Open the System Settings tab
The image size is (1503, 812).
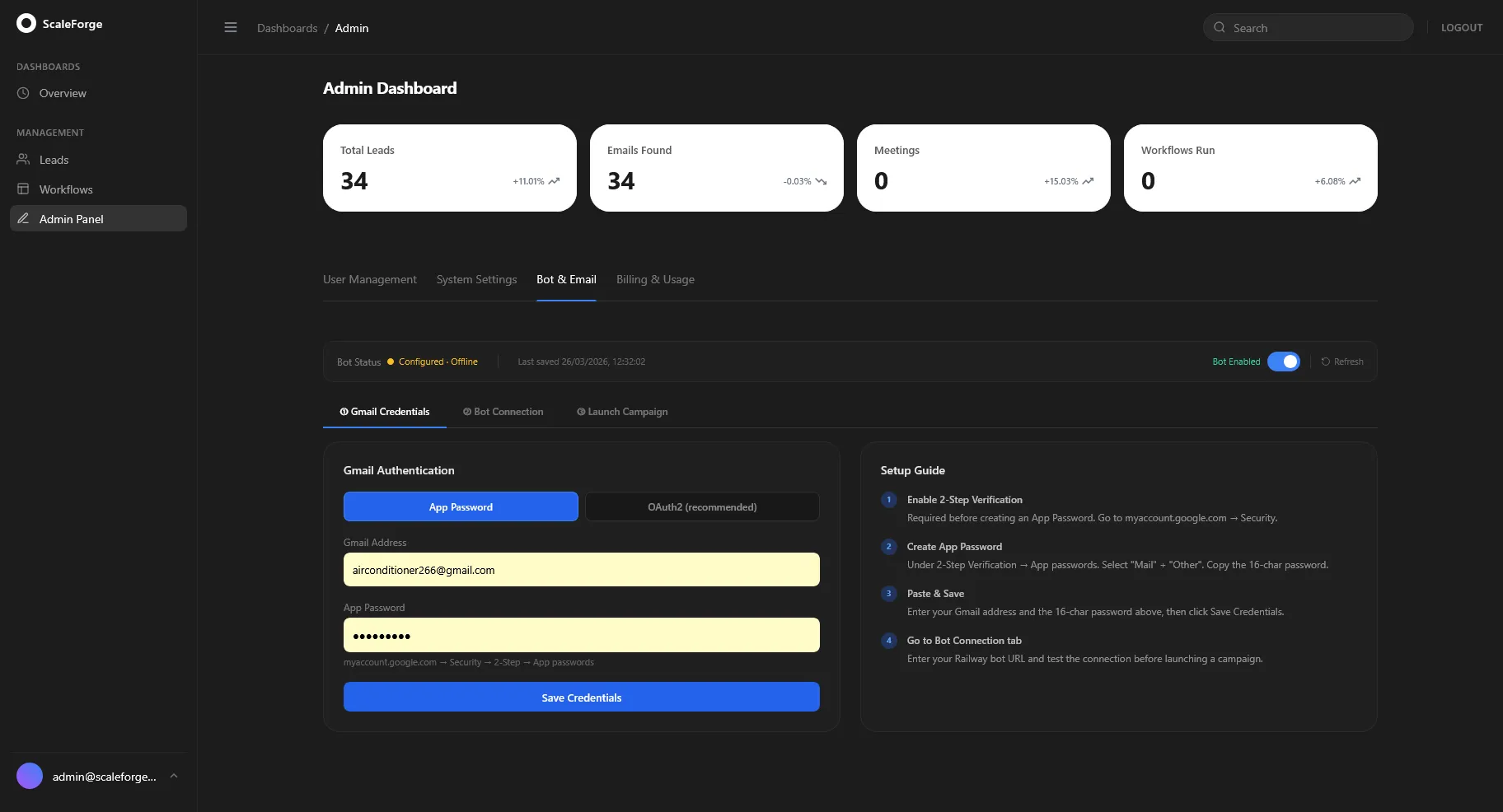[x=476, y=279]
